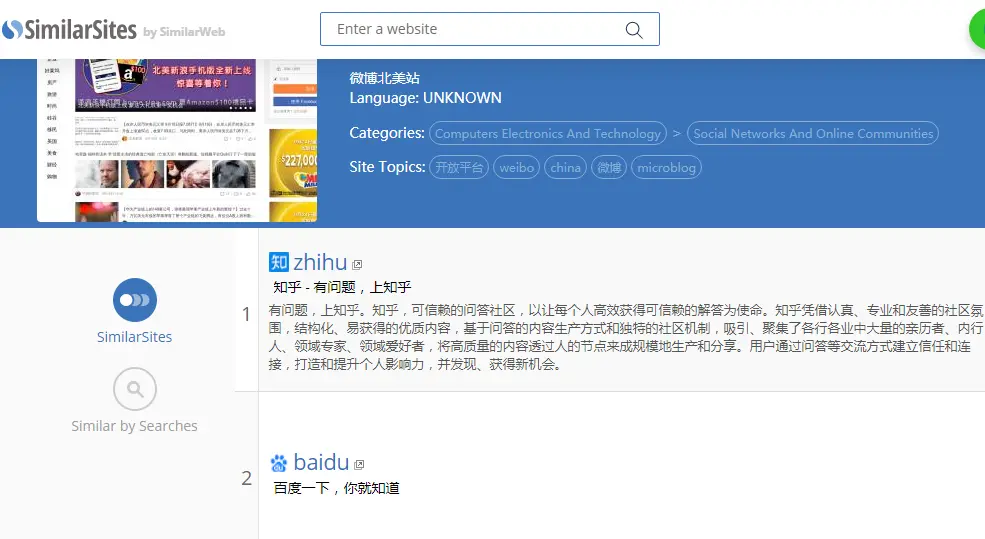
Task: Click 'Language: UNKNOWN' text
Action: [x=425, y=98]
